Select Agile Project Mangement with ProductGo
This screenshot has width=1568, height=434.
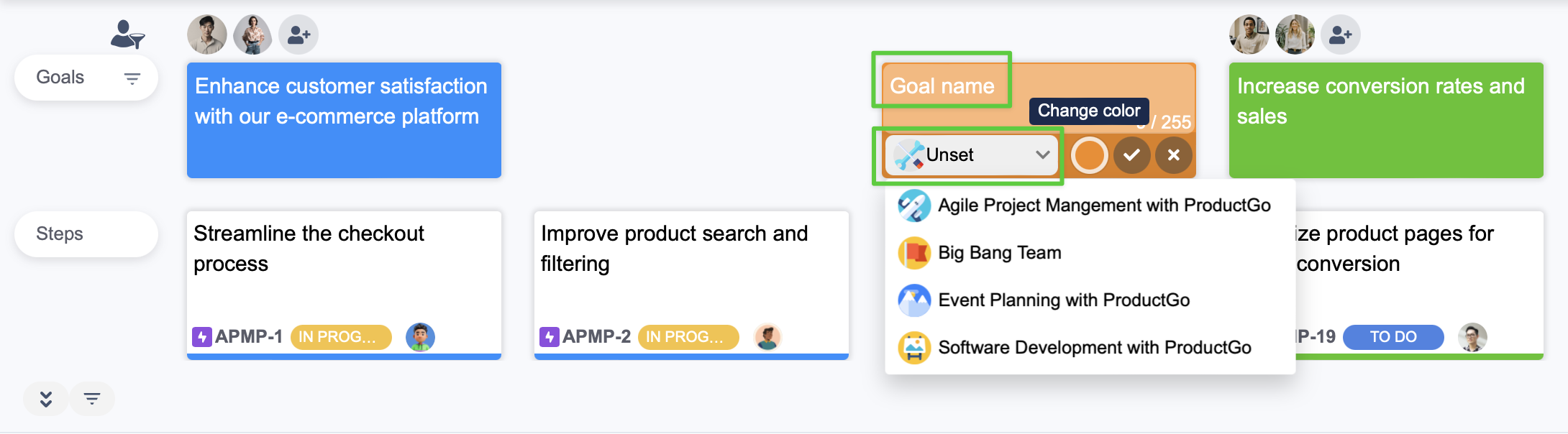[x=1103, y=206]
